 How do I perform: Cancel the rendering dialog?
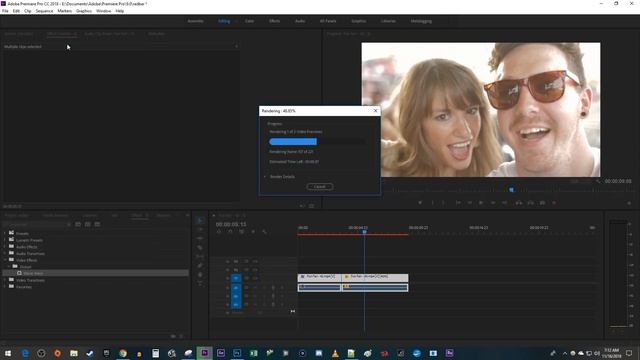click(x=320, y=187)
